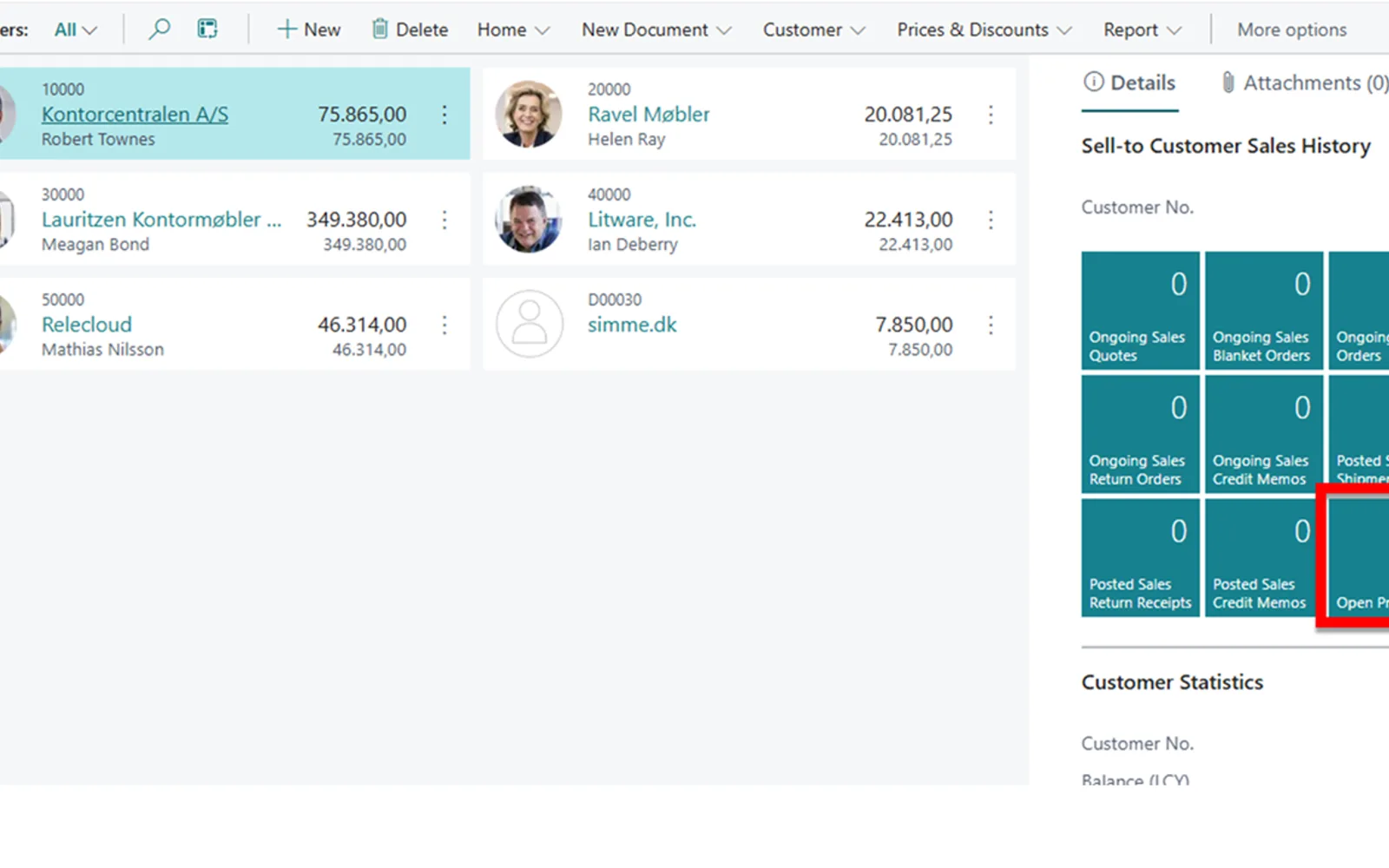
Task: Expand the New Document menu
Action: point(656,30)
